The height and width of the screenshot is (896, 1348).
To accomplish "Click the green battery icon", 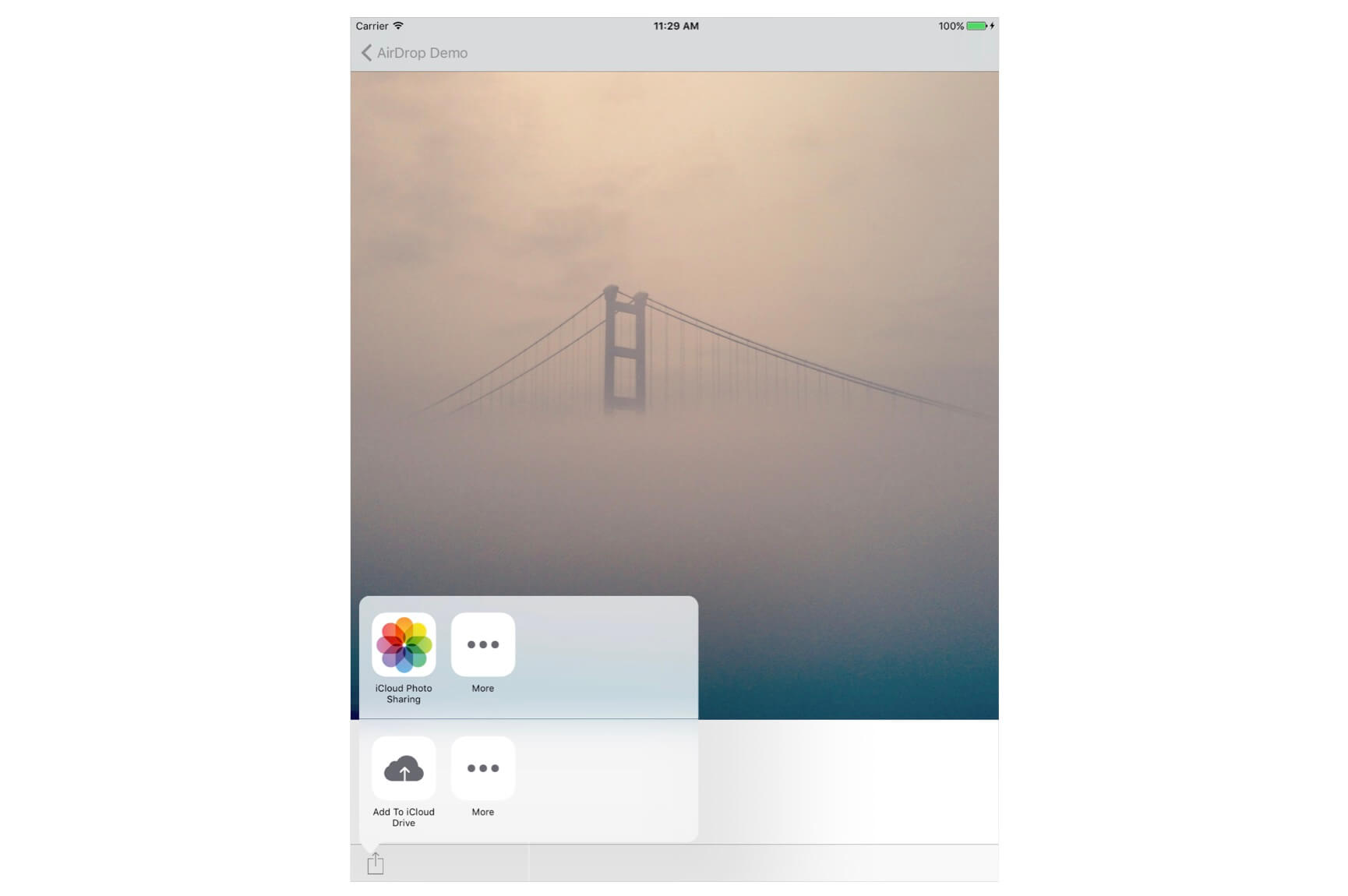I will coord(976,26).
